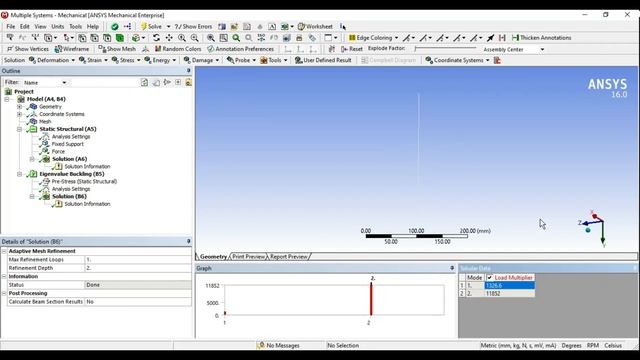Select the Force tree item
Screen dimensions: 640x360
(58, 151)
